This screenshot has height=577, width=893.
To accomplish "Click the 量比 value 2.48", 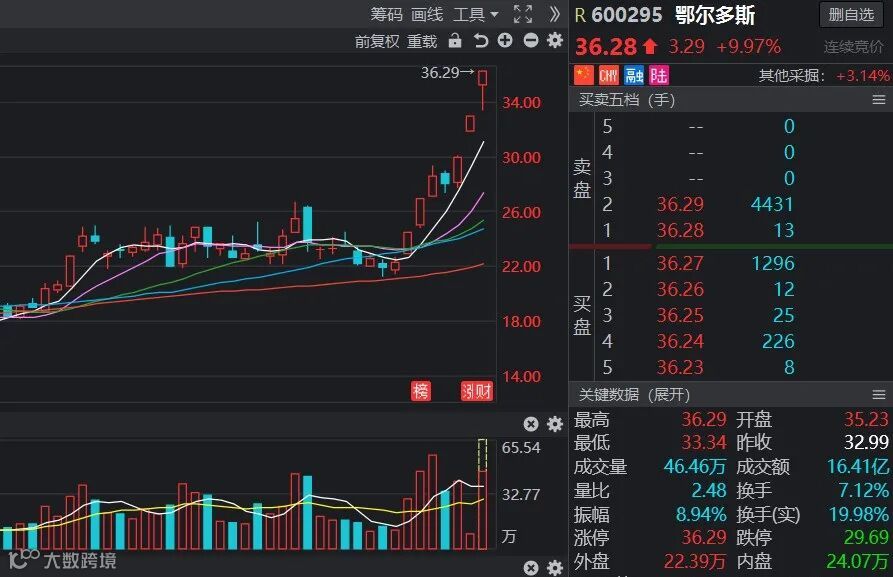I will [x=709, y=490].
